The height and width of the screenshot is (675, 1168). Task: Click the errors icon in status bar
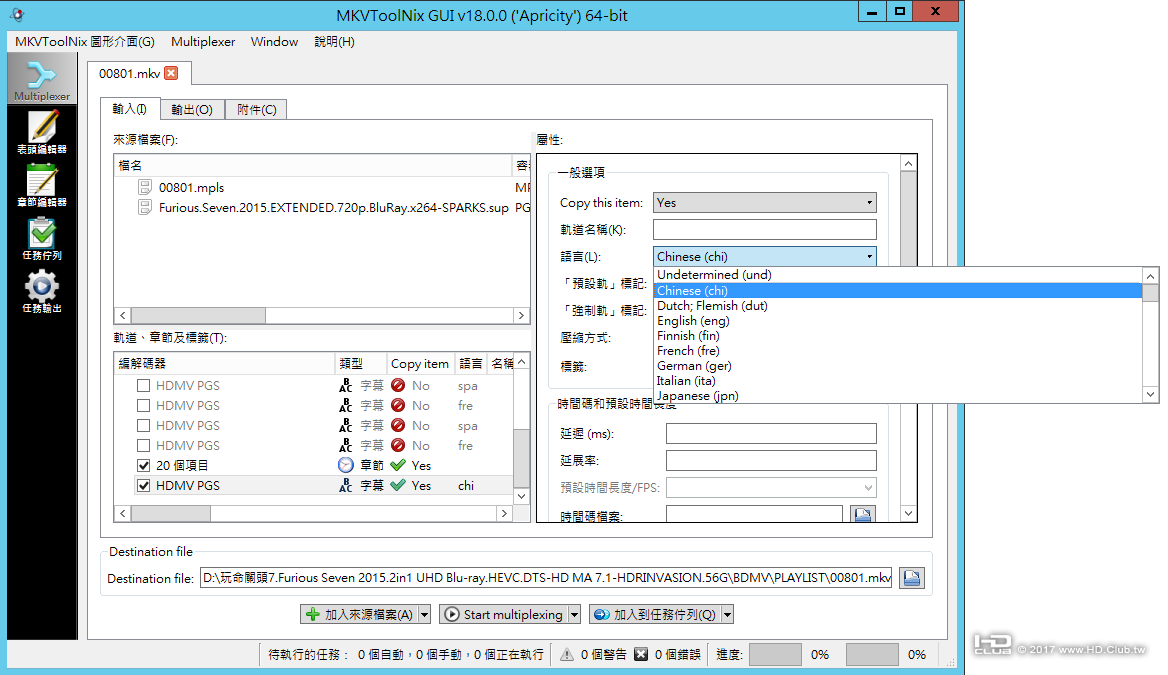pos(641,654)
